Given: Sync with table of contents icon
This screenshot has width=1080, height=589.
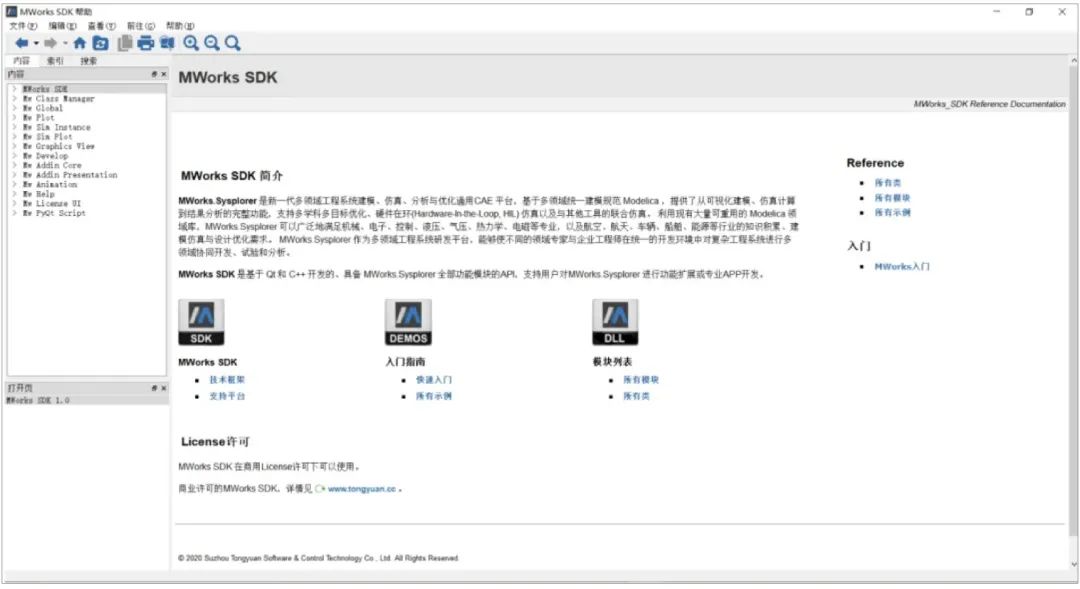Looking at the screenshot, I should point(101,43).
